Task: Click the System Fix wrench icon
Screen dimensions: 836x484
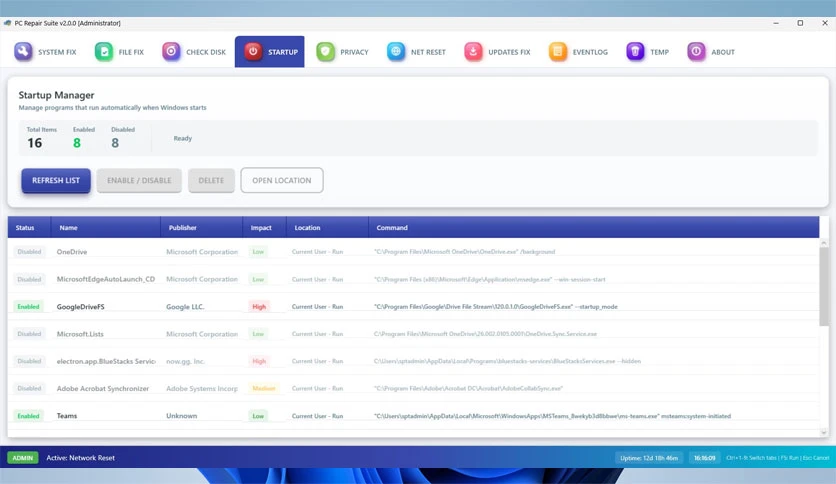Action: click(x=23, y=52)
